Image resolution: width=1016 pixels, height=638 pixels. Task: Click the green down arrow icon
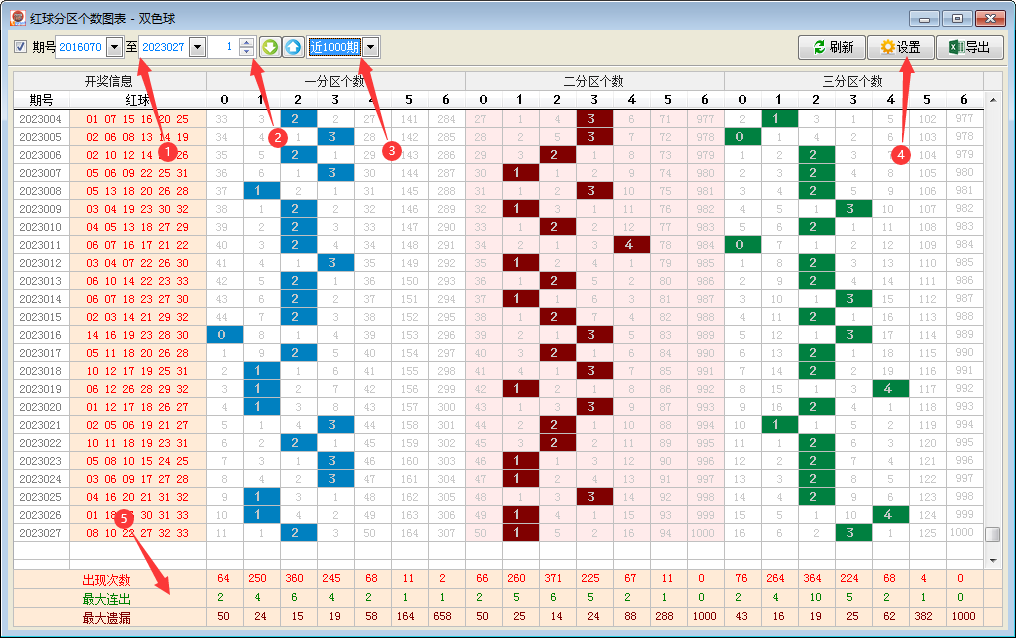(x=270, y=47)
